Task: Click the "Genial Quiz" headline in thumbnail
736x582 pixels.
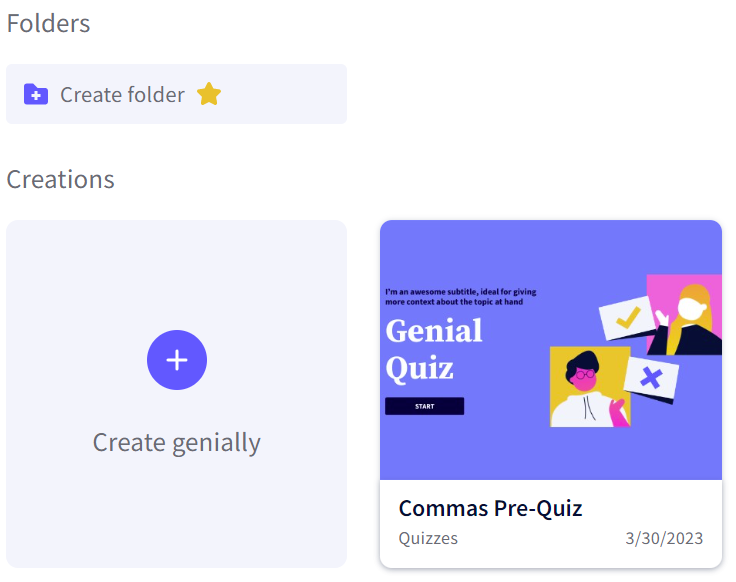Action: (434, 349)
